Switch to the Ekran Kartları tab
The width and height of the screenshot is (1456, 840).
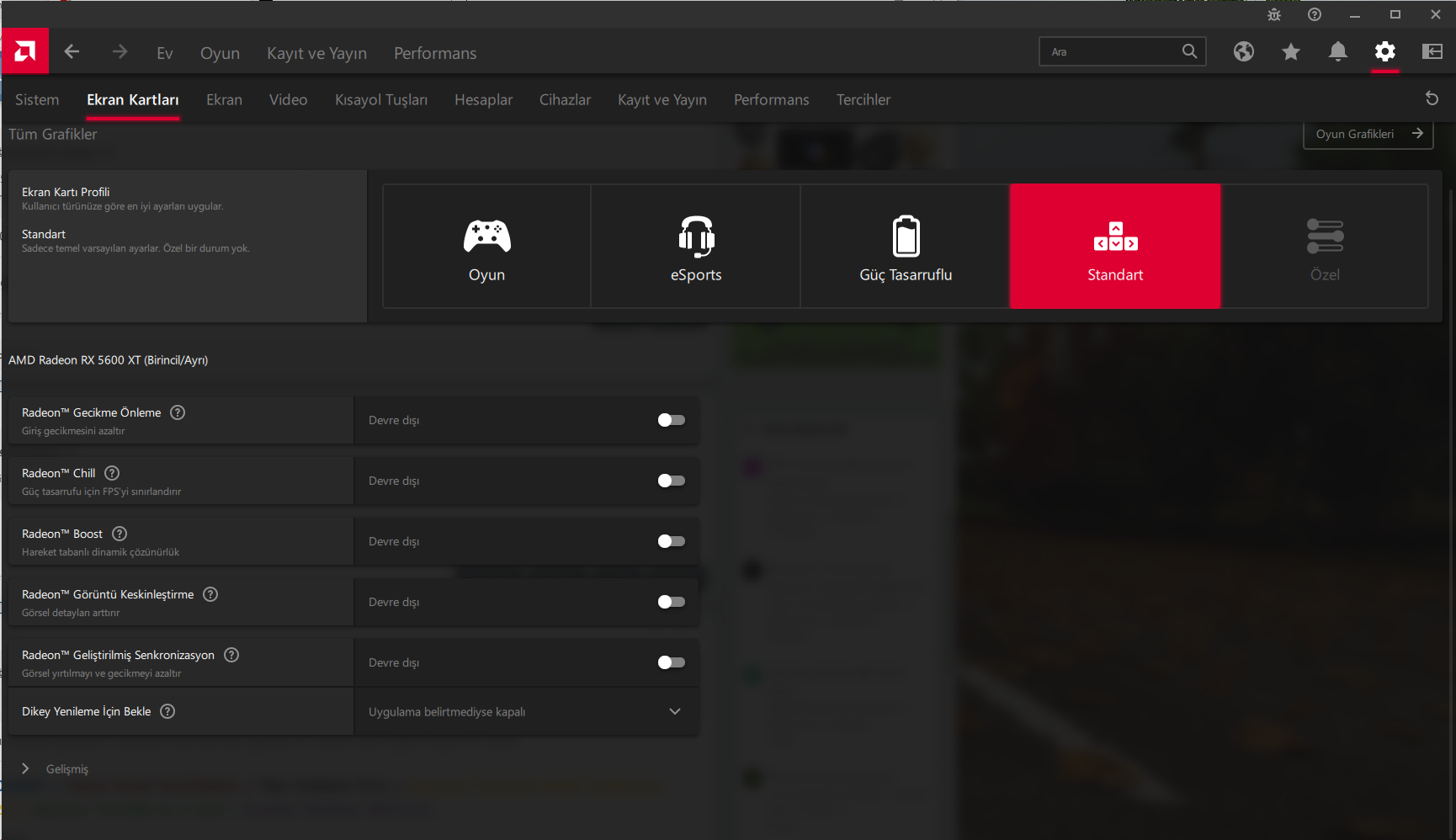pyautogui.click(x=133, y=99)
